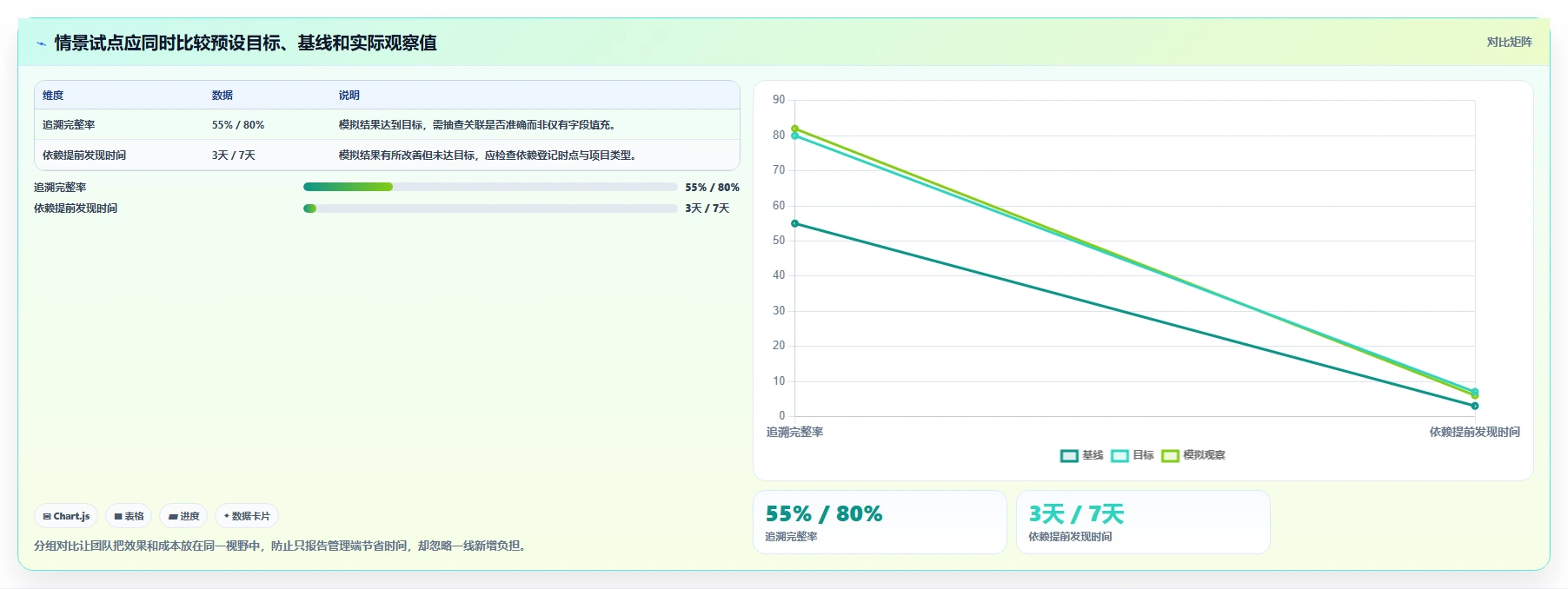Click the main title 情景试点应同时比较预设目标
1568x589 pixels.
[245, 43]
